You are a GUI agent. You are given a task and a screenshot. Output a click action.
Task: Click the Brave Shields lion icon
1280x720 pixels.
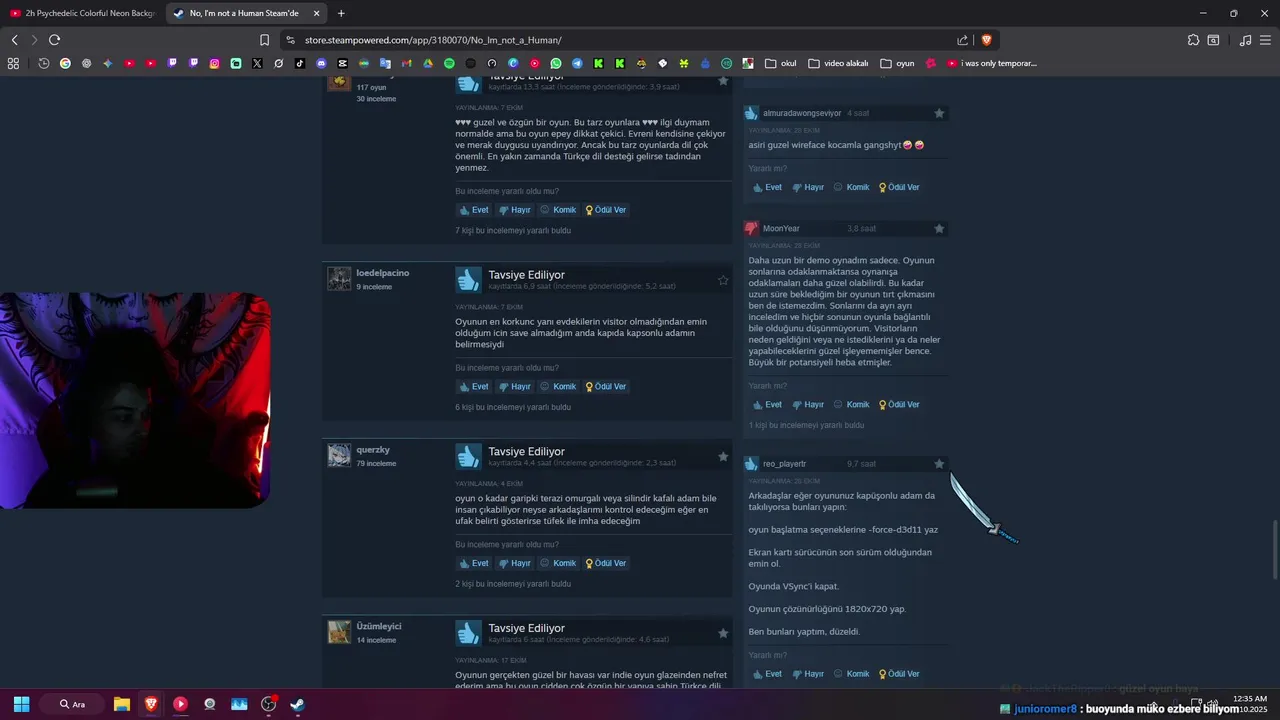tap(986, 40)
